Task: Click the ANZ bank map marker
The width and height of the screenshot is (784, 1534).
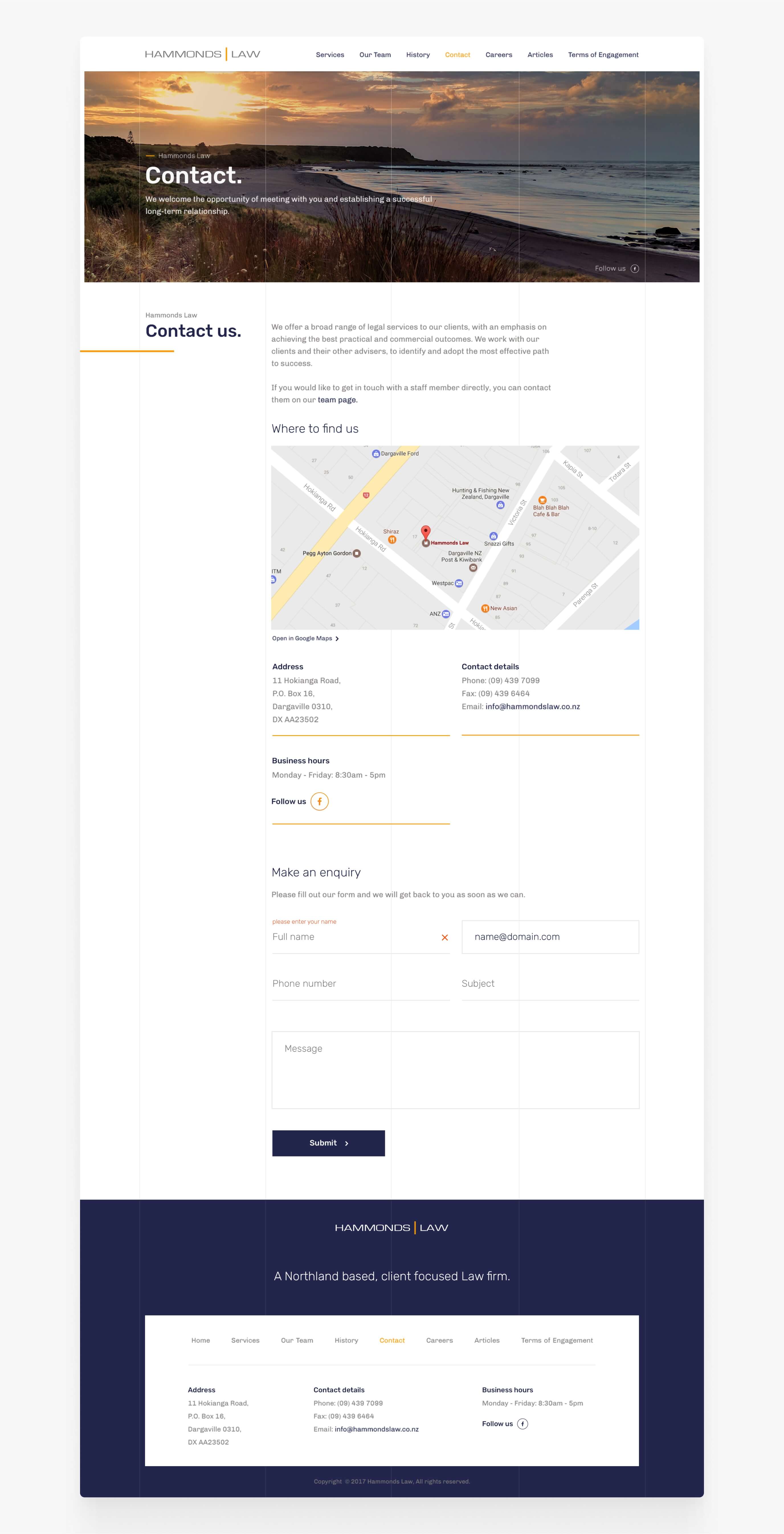Action: [446, 614]
